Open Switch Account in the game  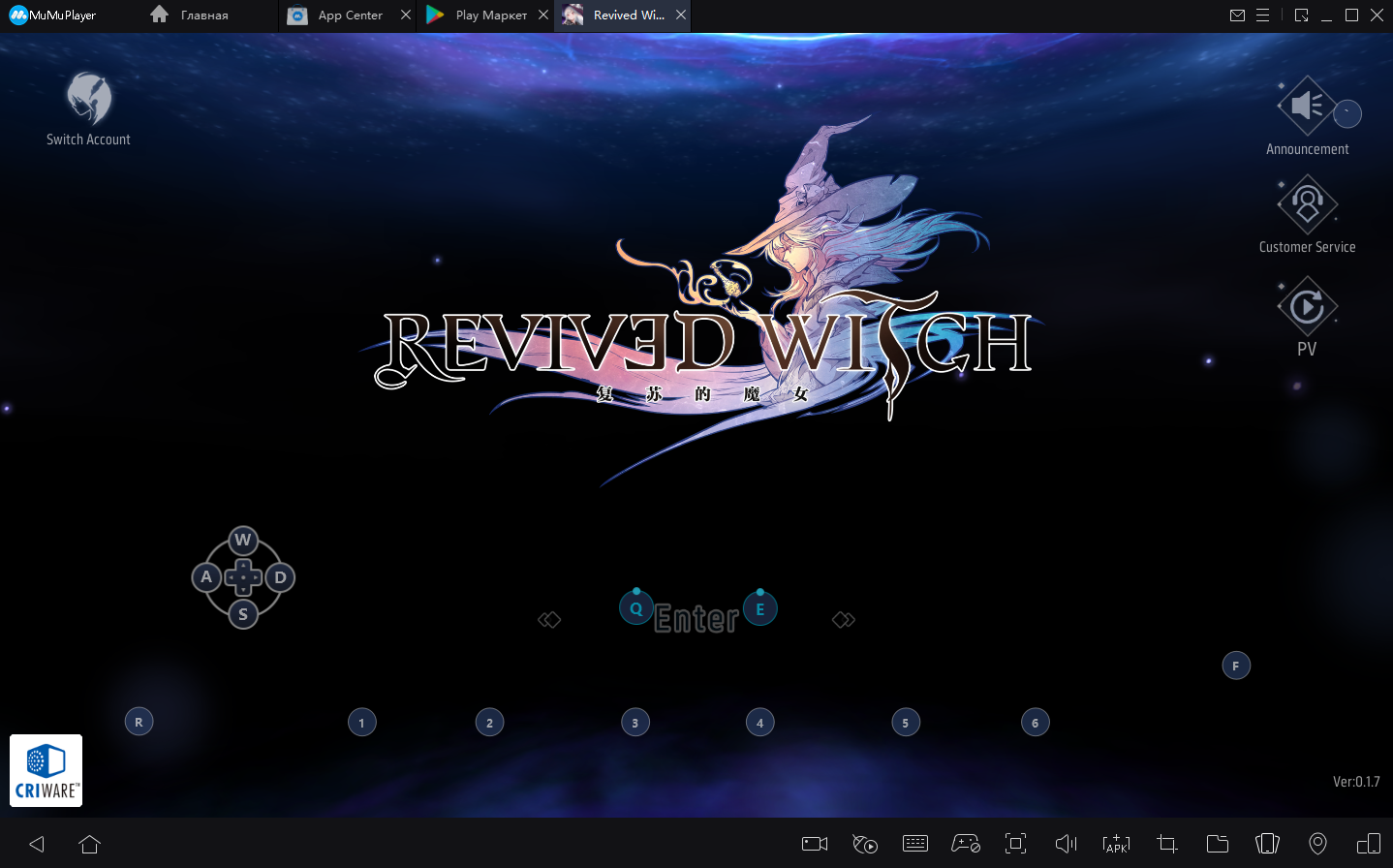88,108
